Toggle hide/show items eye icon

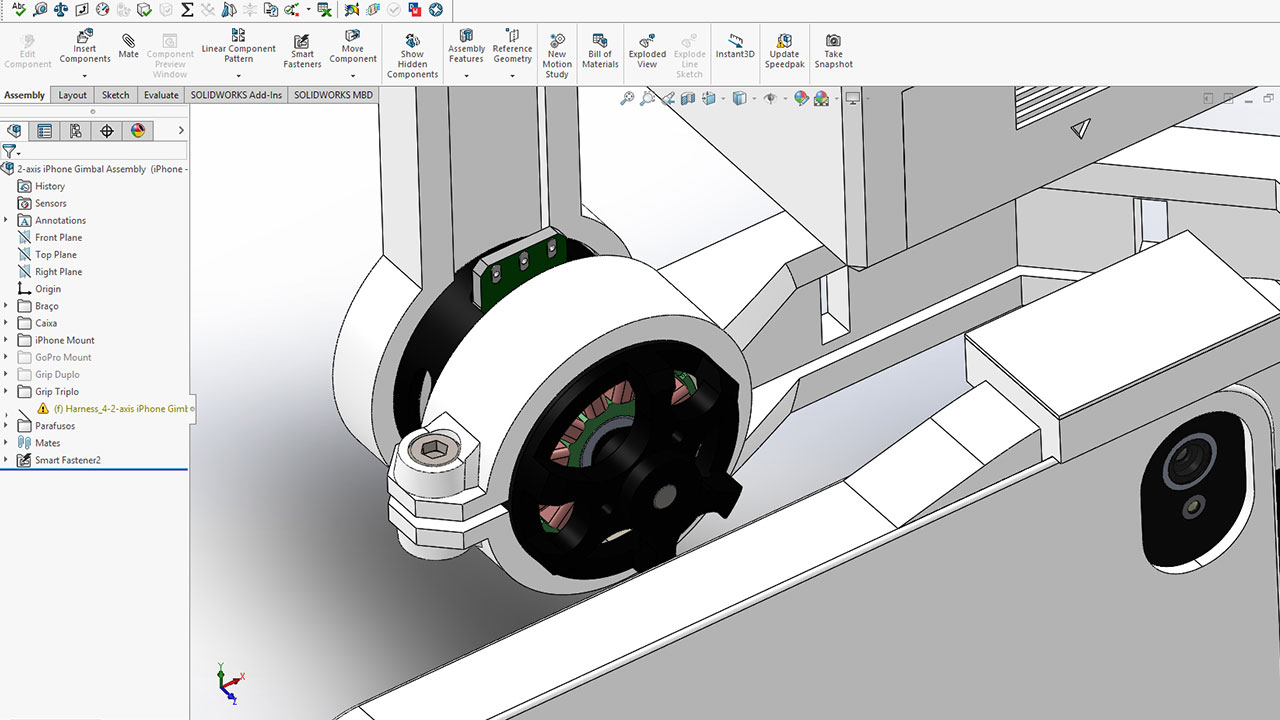coord(769,98)
